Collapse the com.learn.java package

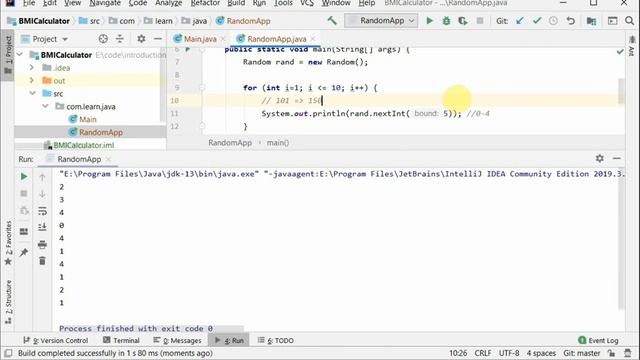coord(45,106)
